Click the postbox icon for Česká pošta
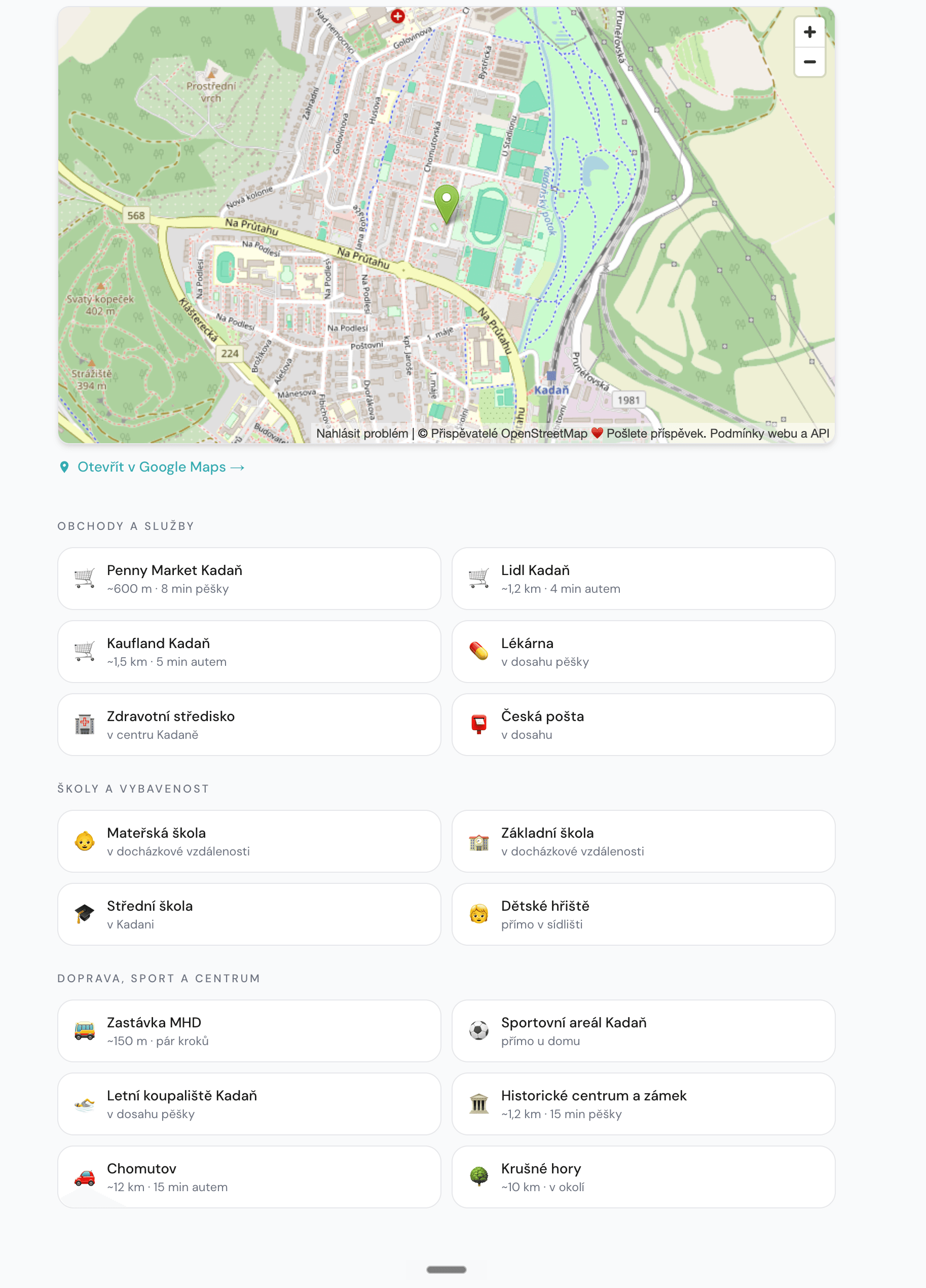 [478, 725]
